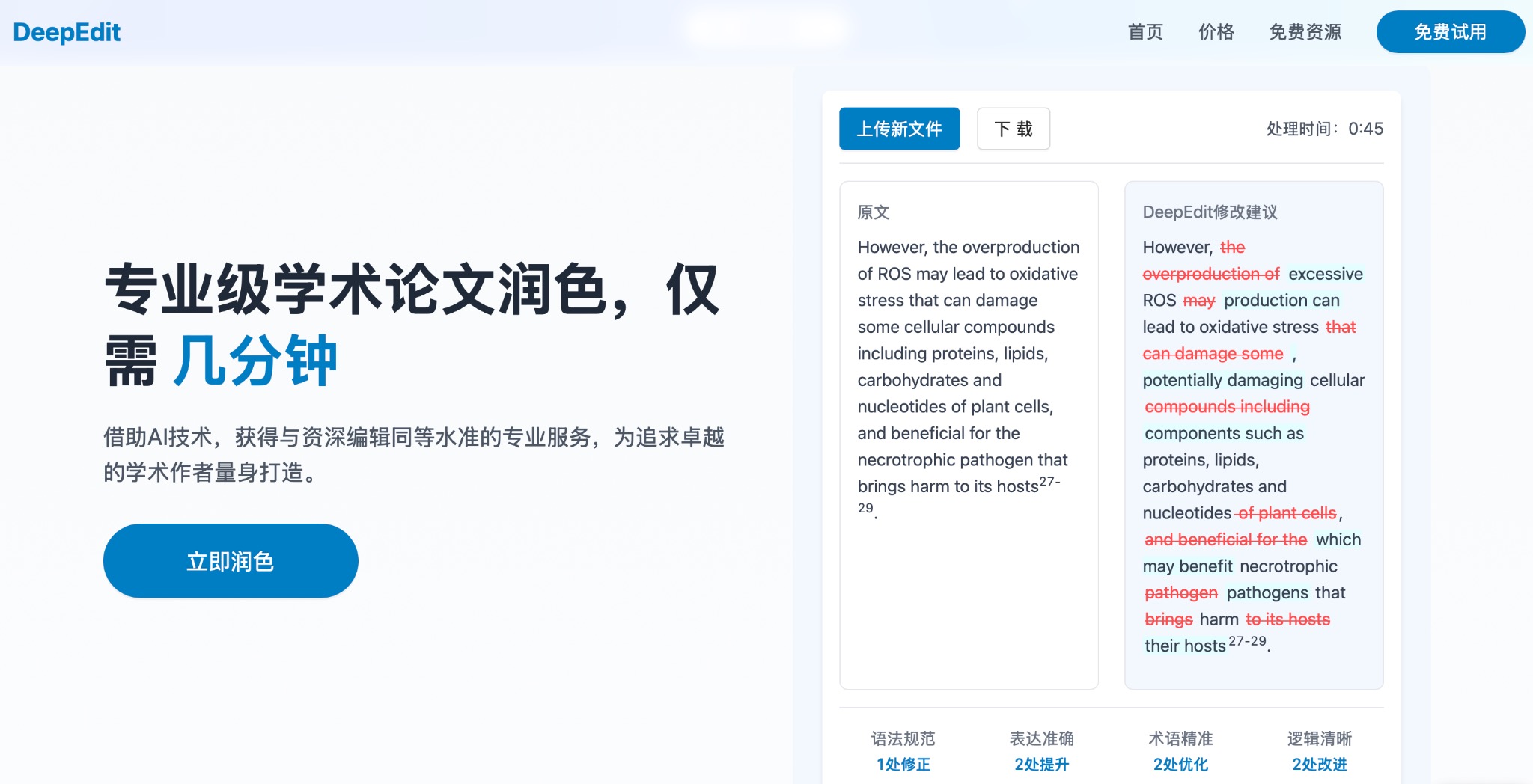This screenshot has height=784, width=1533.
Task: Select the 逻辑清晰 2处改进 stat
Action: (x=1319, y=751)
